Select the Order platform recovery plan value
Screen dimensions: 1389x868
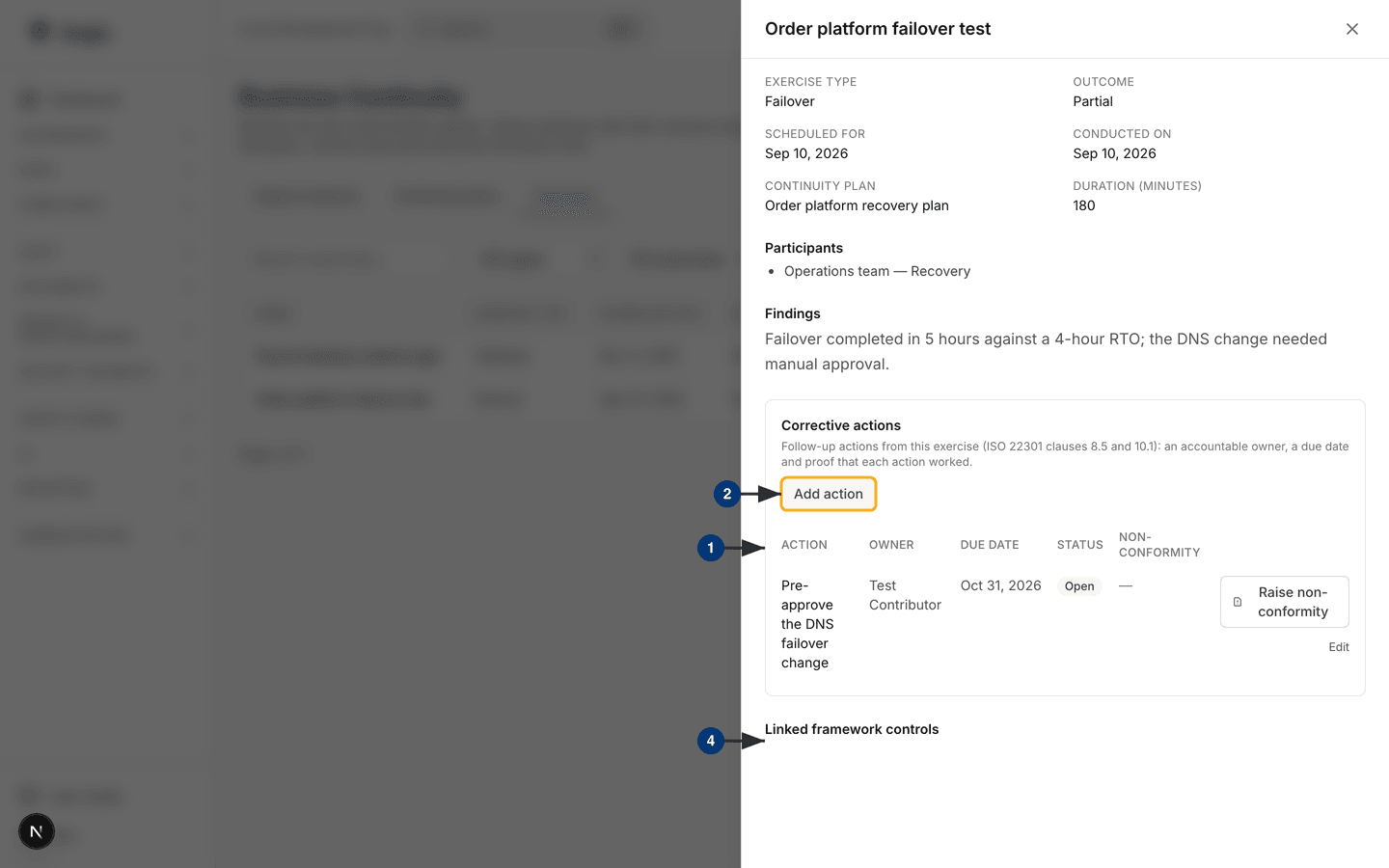pyautogui.click(x=857, y=205)
